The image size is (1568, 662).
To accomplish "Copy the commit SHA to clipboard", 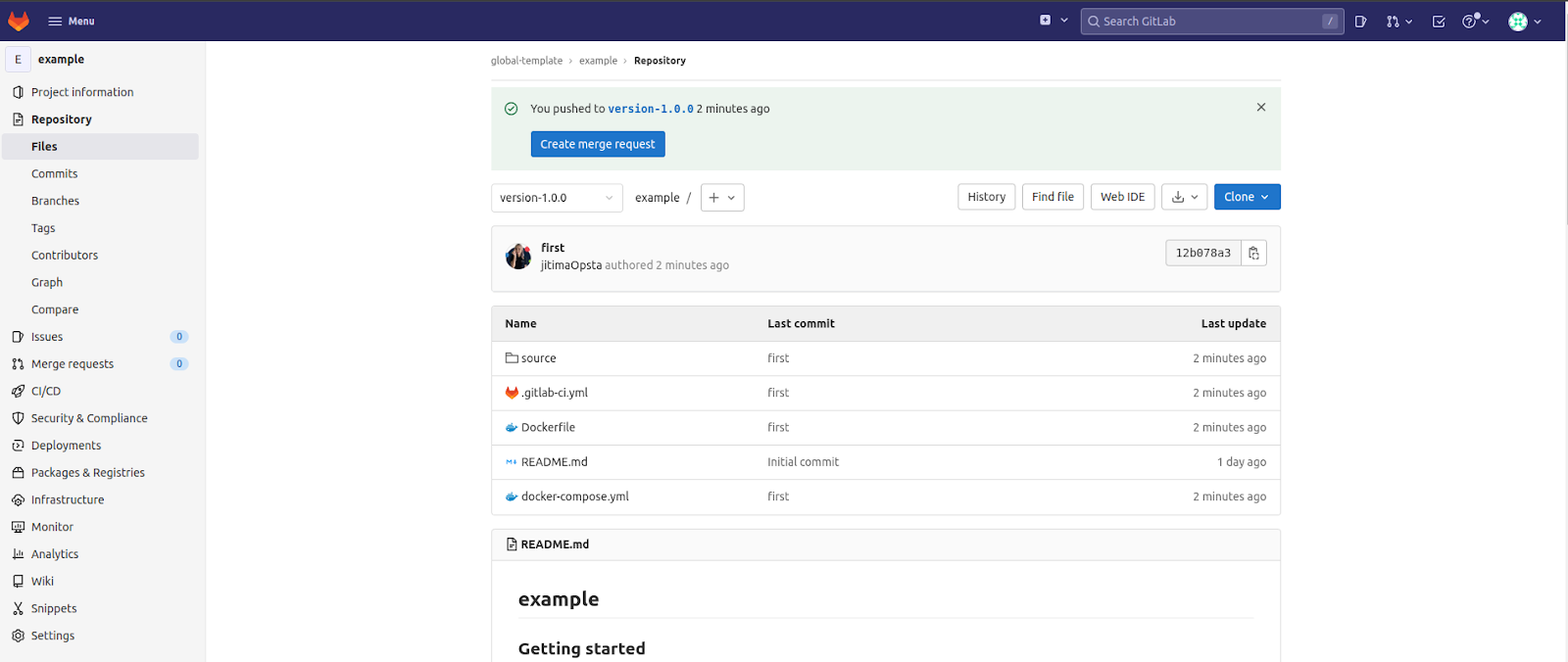I will coord(1253,253).
